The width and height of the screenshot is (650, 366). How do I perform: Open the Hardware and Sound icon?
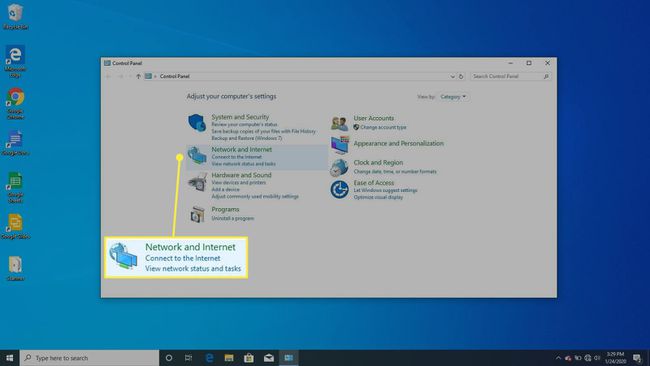(197, 182)
